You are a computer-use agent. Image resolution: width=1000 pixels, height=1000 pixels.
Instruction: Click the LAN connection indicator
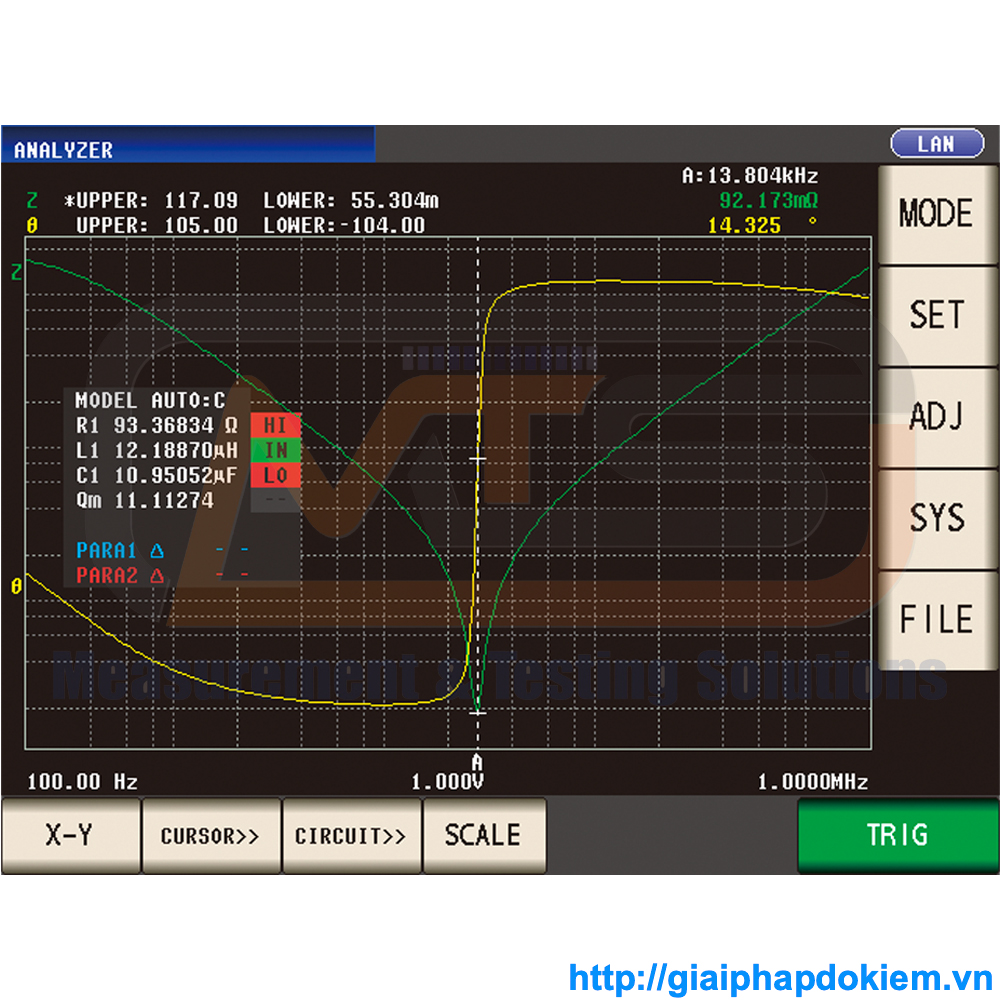tap(936, 144)
